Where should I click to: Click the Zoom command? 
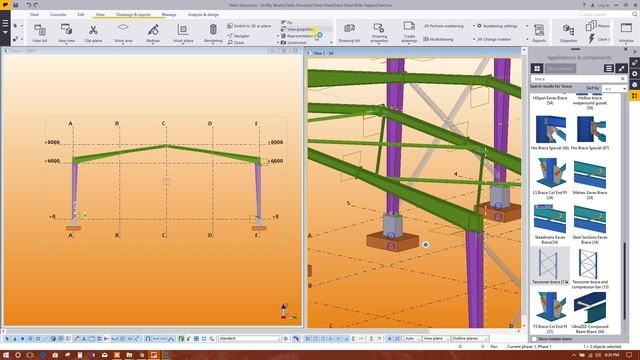[236, 42]
